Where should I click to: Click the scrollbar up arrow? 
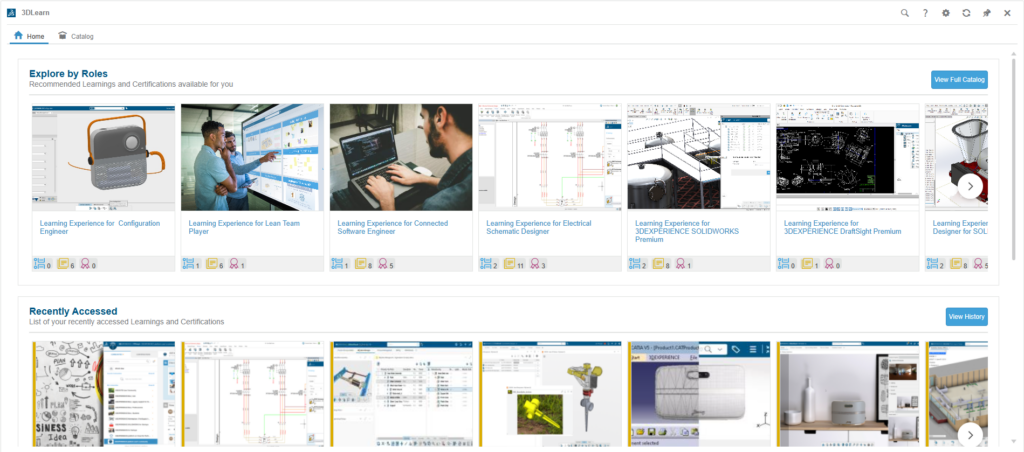tap(1014, 54)
